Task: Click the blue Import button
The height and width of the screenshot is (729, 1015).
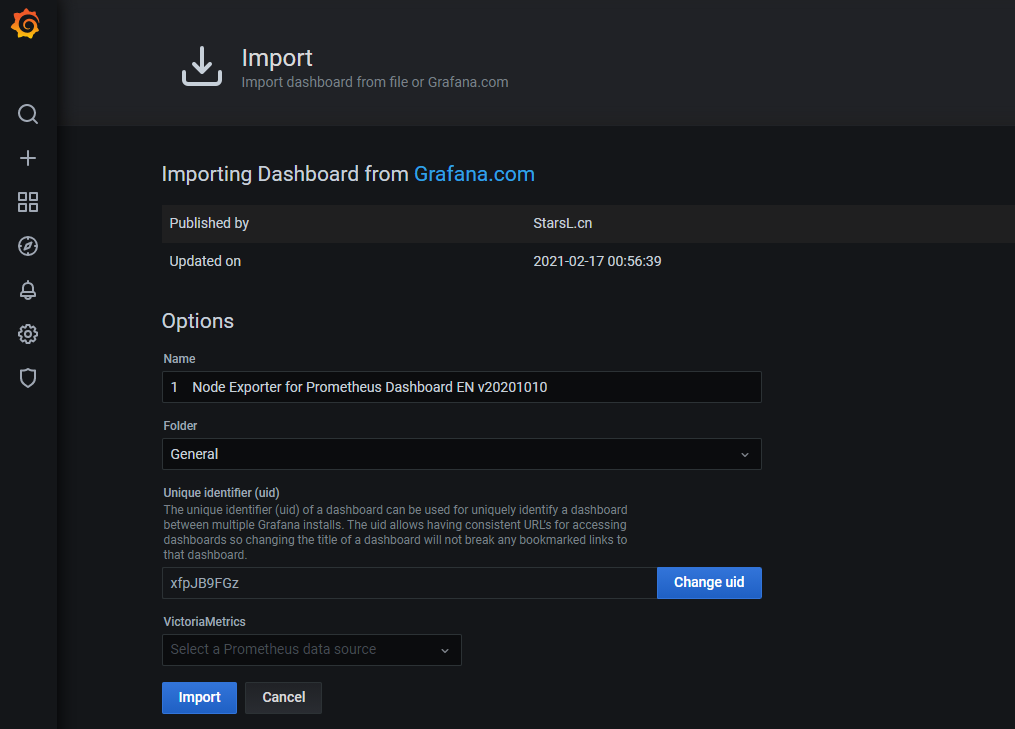Action: [x=199, y=698]
